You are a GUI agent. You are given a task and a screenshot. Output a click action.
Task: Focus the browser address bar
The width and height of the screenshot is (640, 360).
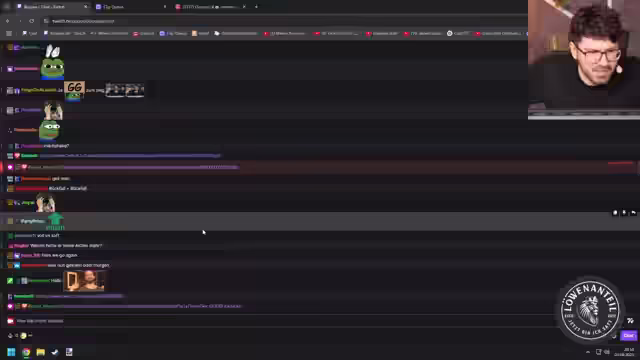coord(282,21)
